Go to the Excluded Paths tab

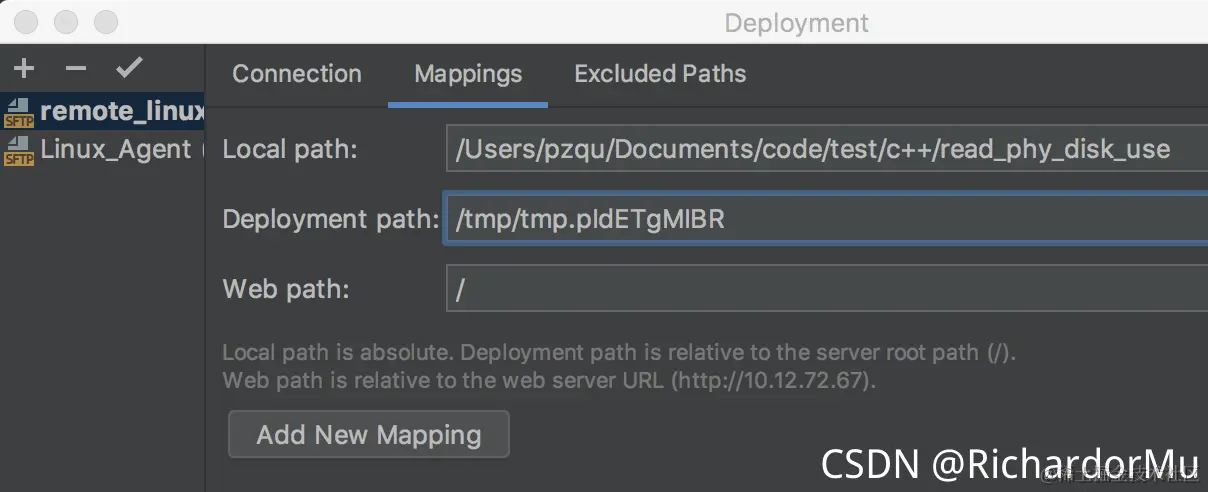(660, 74)
